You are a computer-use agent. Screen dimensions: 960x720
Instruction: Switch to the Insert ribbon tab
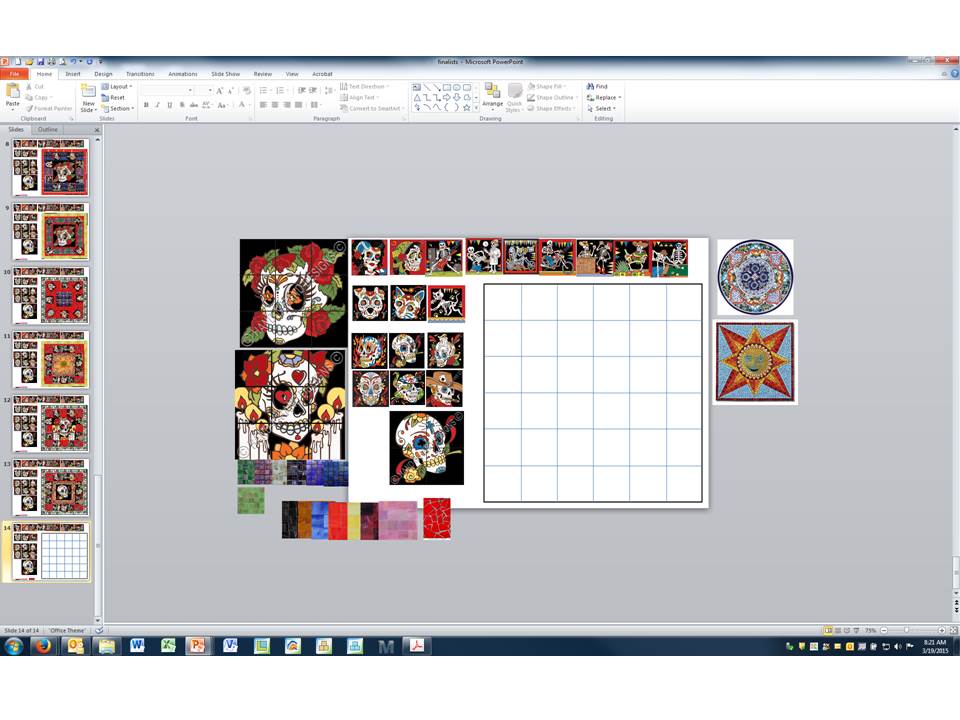click(73, 74)
